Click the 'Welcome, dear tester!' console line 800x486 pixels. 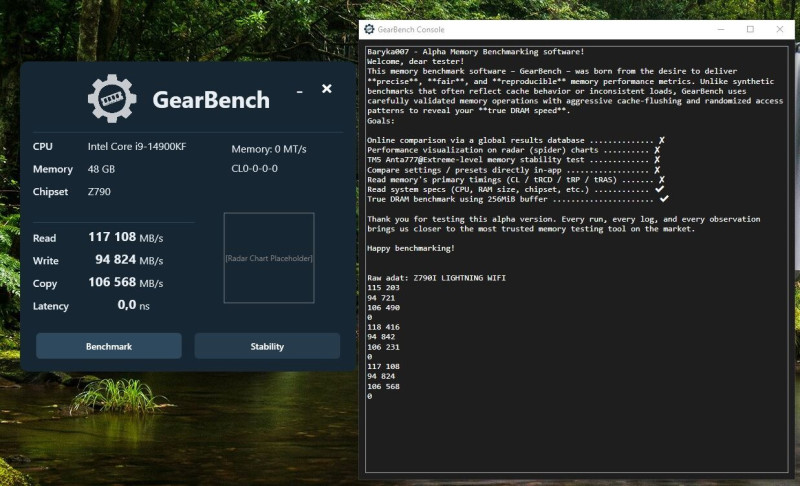415,61
